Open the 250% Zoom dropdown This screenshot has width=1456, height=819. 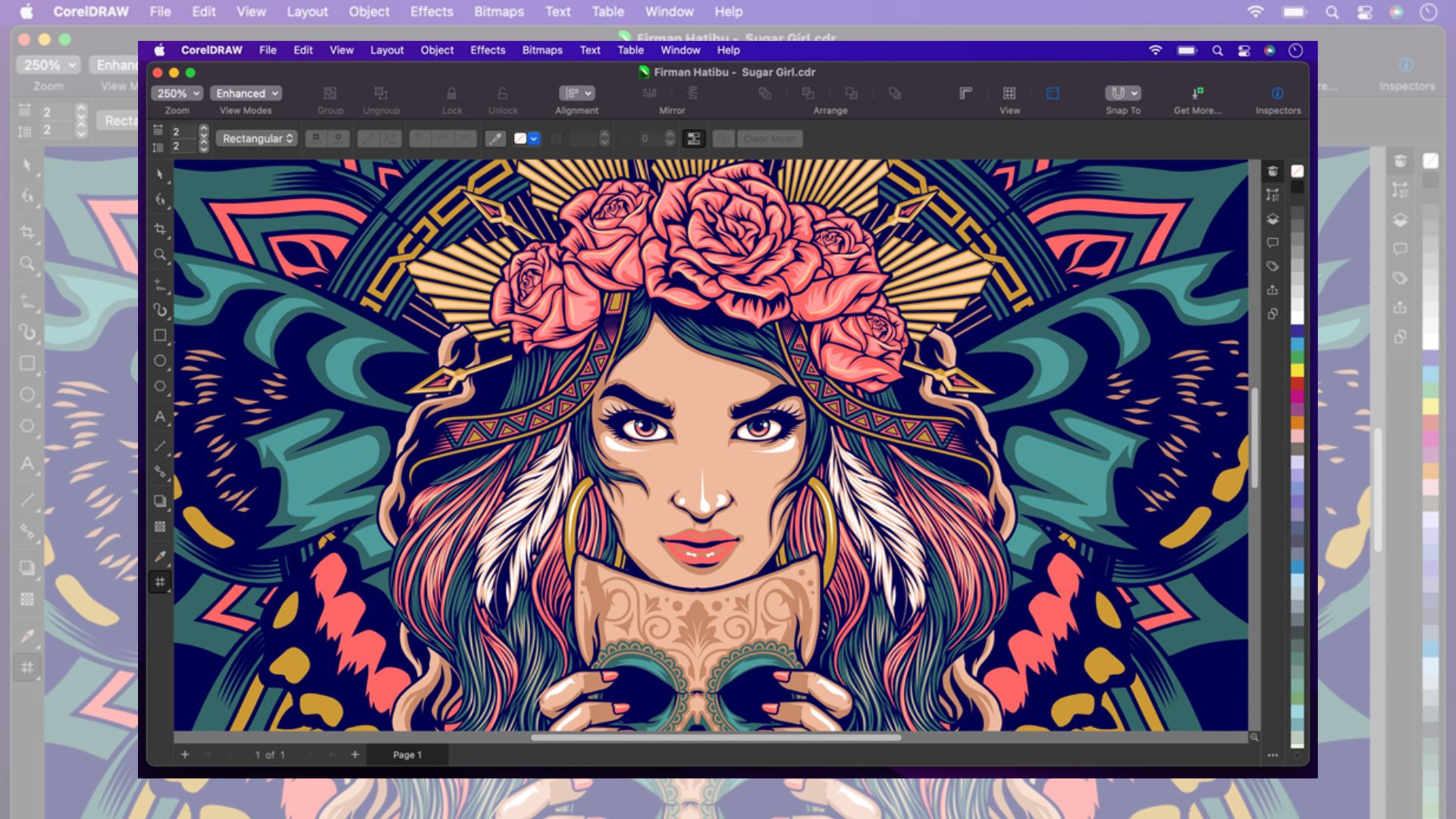tap(177, 93)
